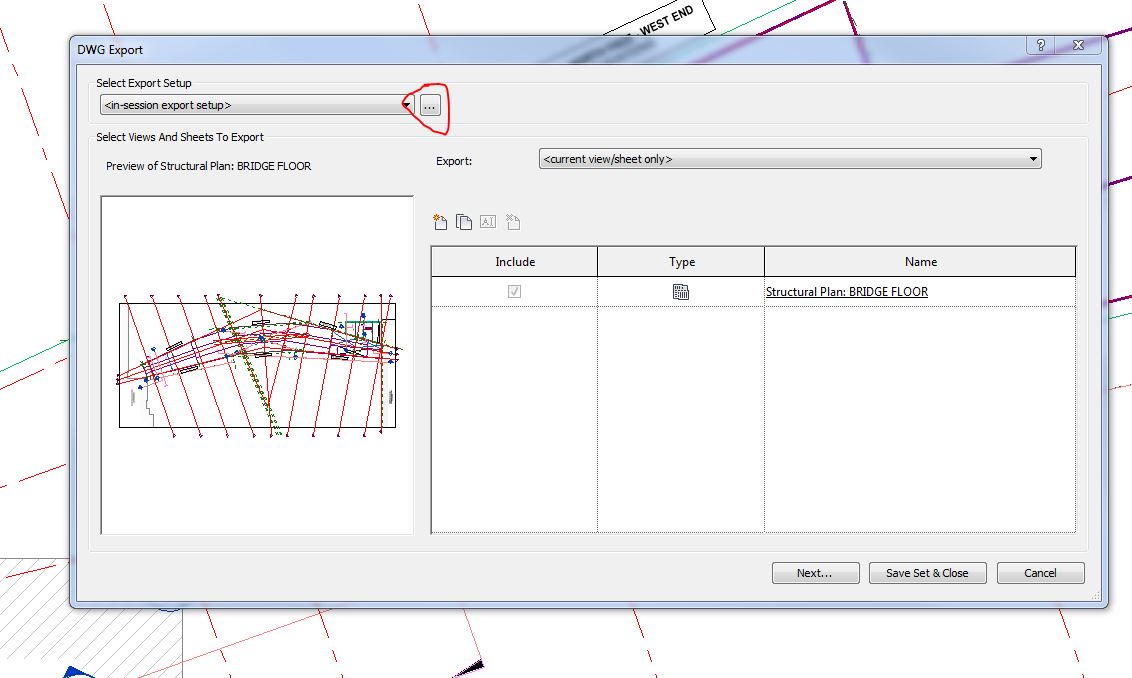Screen dimensions: 1132x678
Task: Open export setup options via circled ellipsis
Action: pyautogui.click(x=428, y=104)
